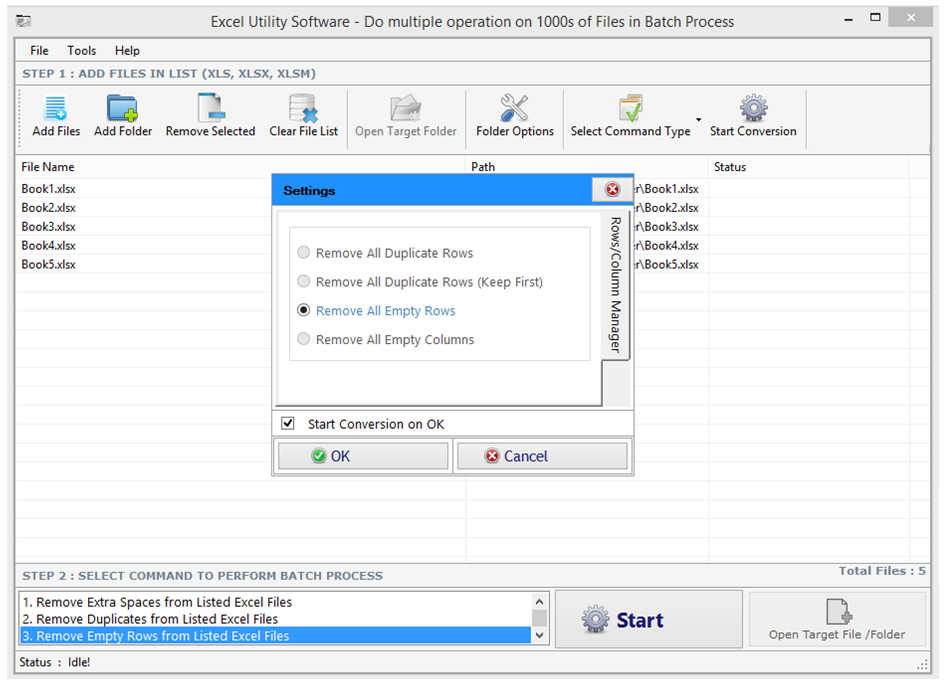The image size is (946, 684).
Task: Click the Cancel button in Settings
Action: point(542,456)
